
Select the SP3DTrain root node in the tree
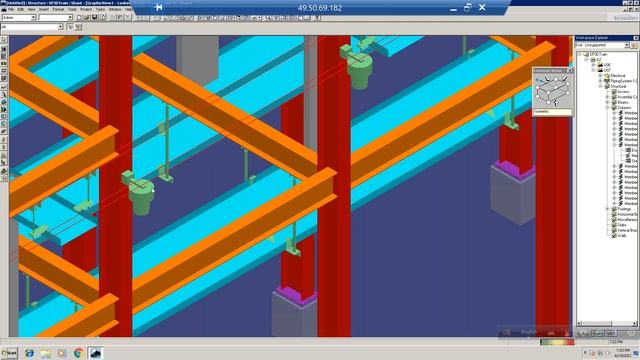coord(599,54)
